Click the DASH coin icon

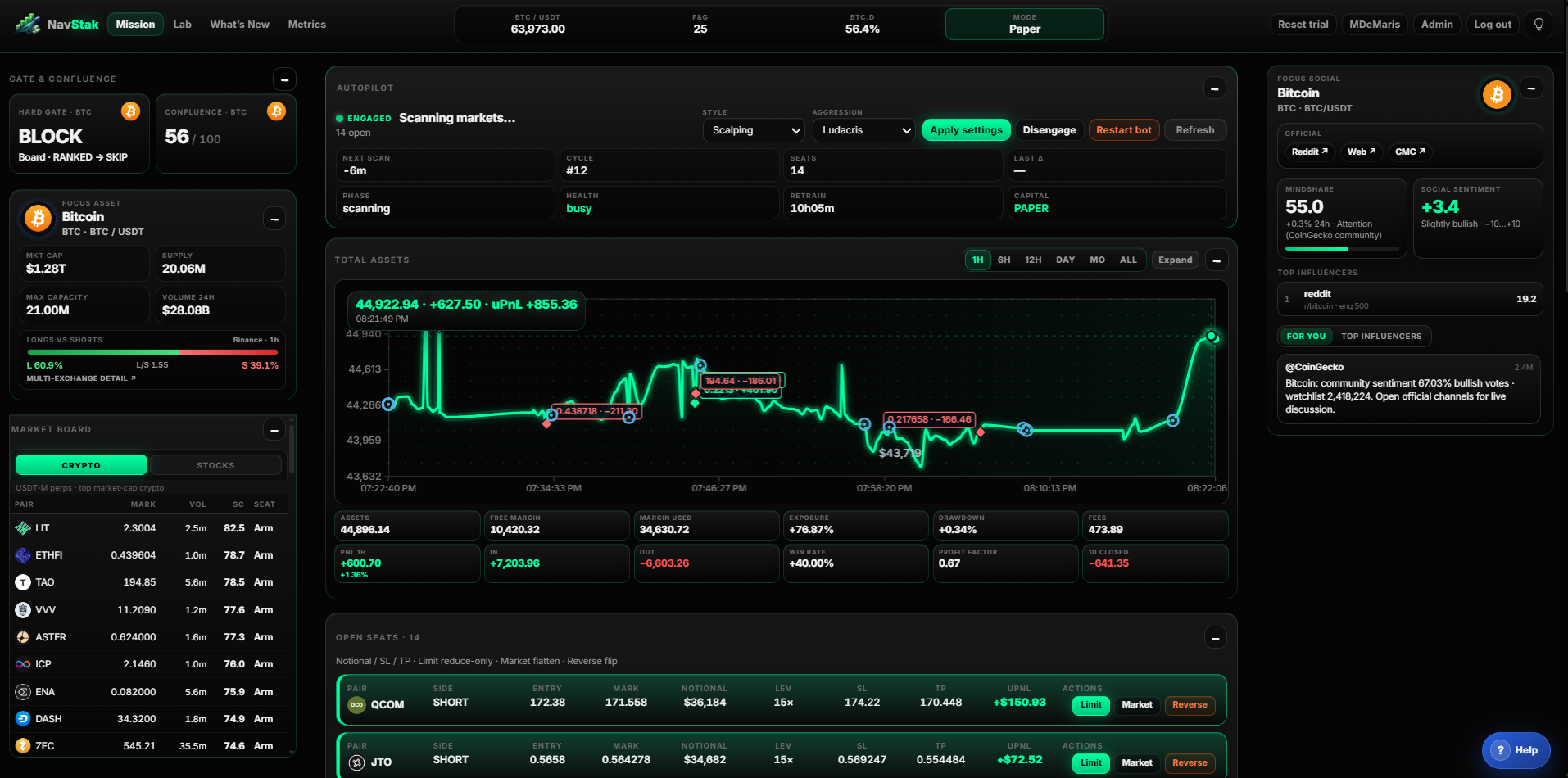point(23,719)
